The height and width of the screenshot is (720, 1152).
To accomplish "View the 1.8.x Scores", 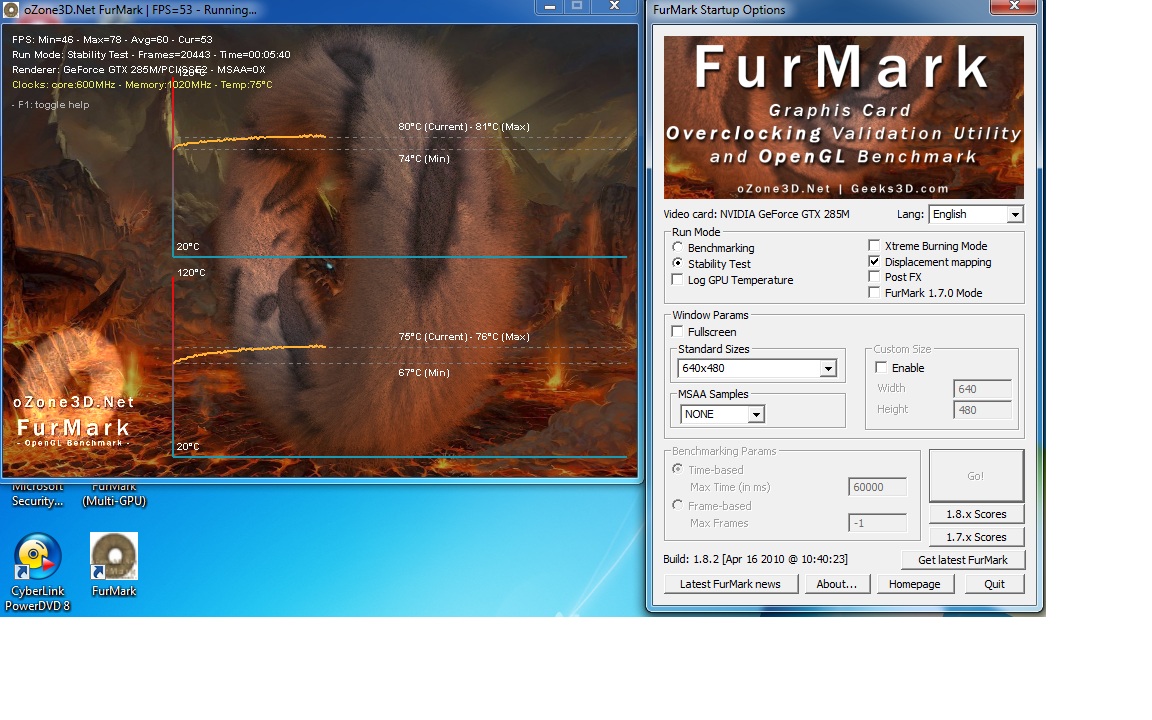I will pos(976,514).
